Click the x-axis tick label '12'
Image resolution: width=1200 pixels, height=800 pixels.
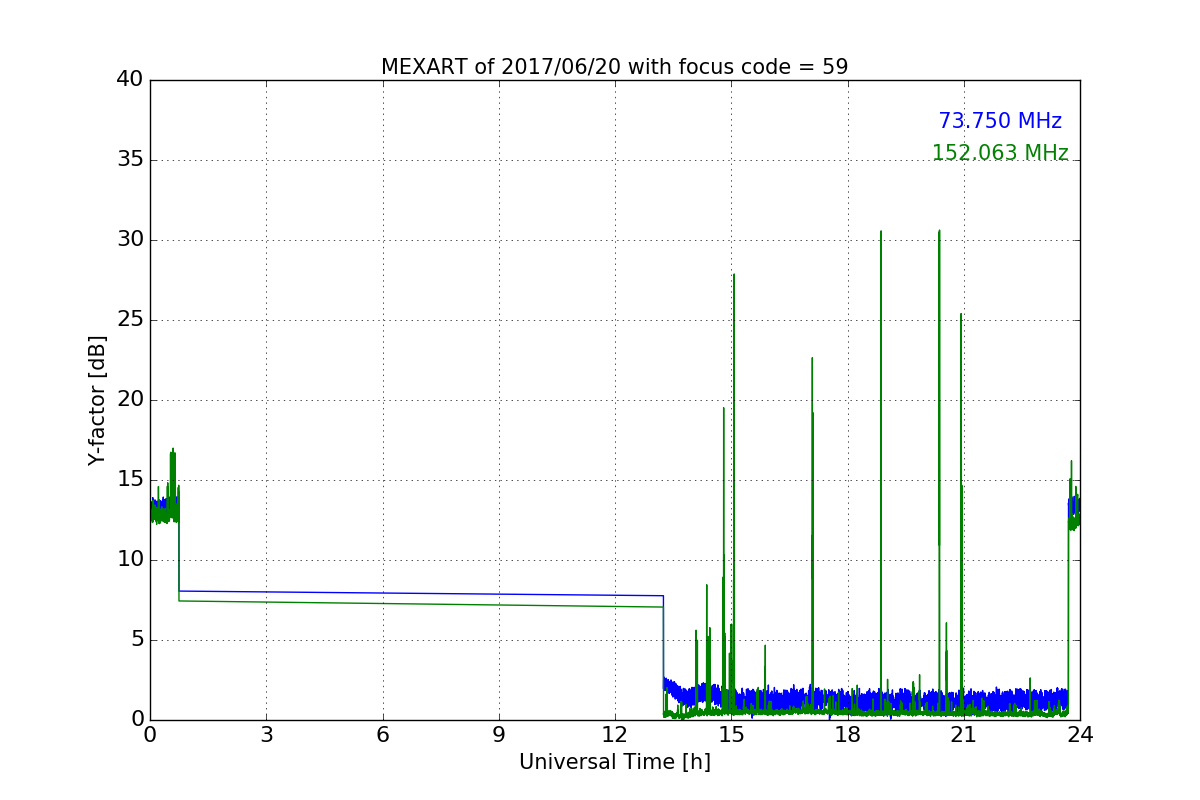pyautogui.click(x=615, y=735)
